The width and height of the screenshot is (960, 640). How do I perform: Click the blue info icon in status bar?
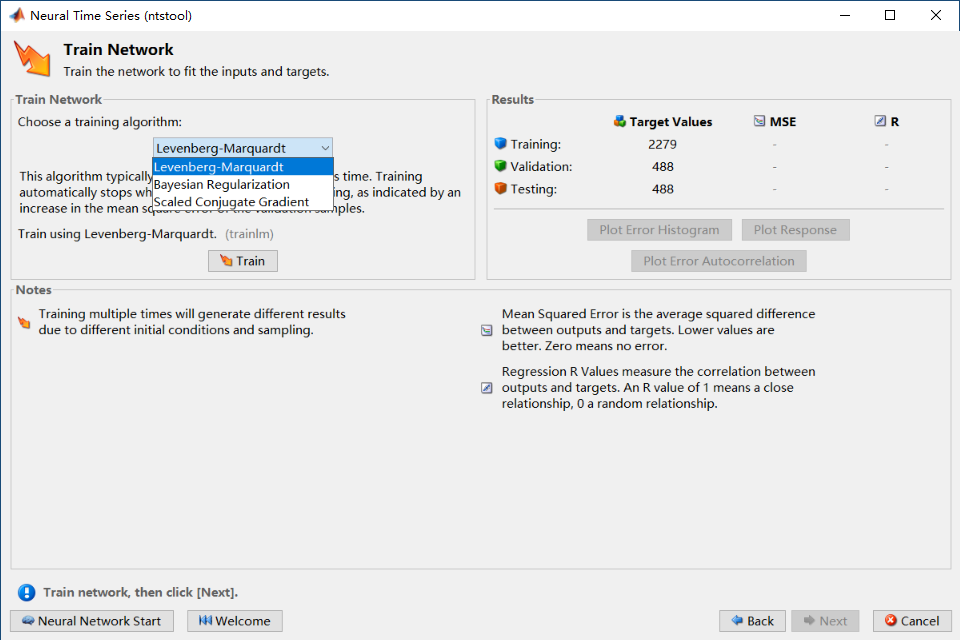point(26,592)
